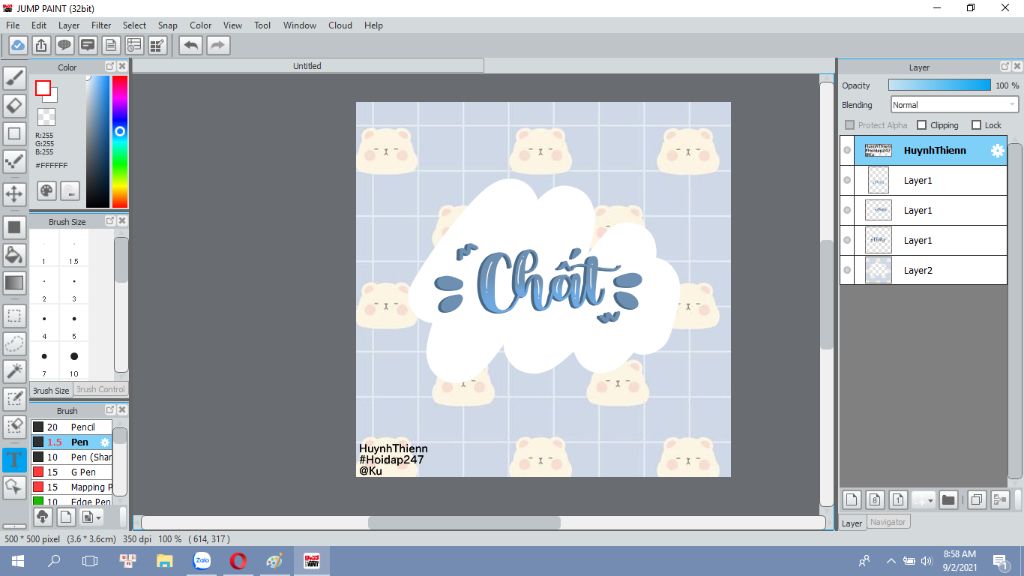This screenshot has height=576, width=1024.
Task: Toggle visibility of Layer2
Action: (x=847, y=270)
